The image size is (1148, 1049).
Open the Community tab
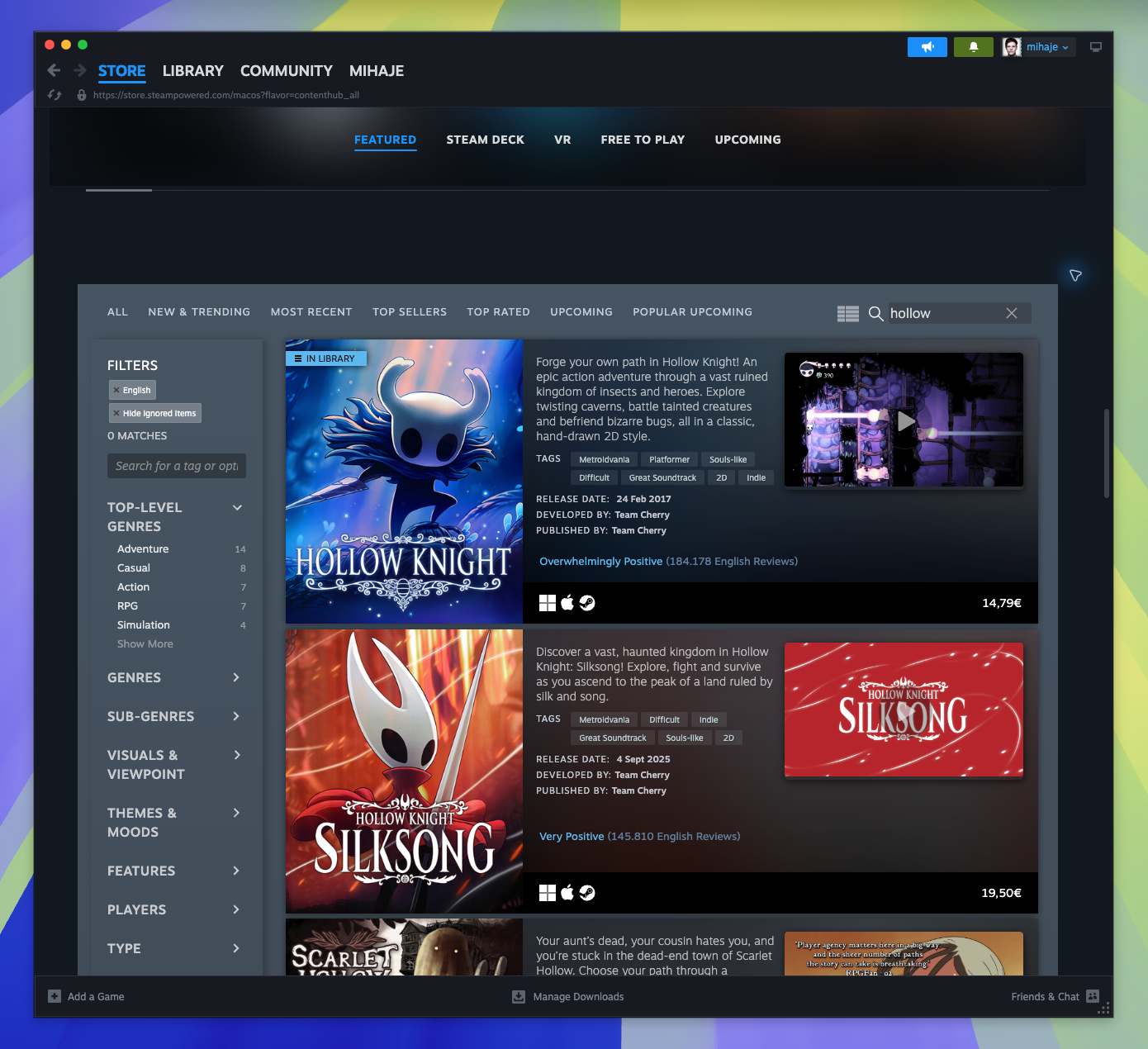[x=287, y=71]
